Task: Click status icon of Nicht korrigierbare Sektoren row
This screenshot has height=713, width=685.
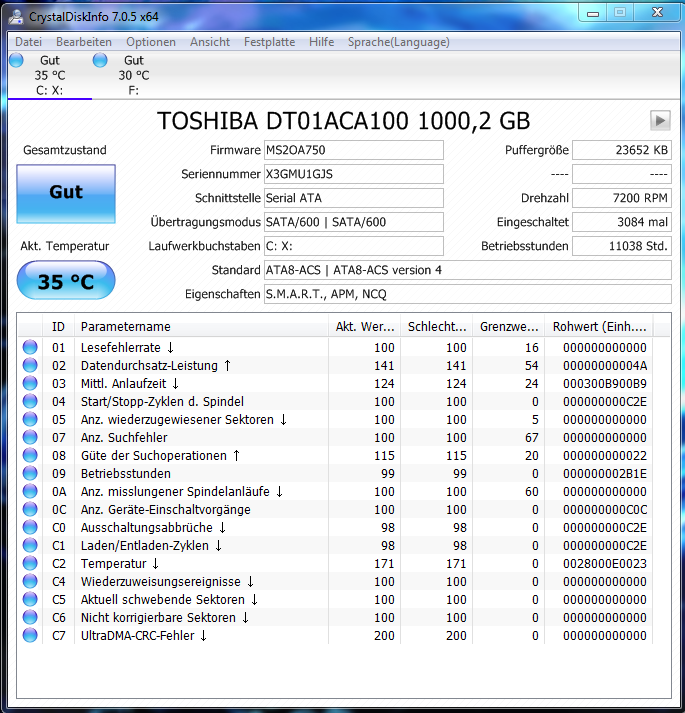Action: [30, 618]
